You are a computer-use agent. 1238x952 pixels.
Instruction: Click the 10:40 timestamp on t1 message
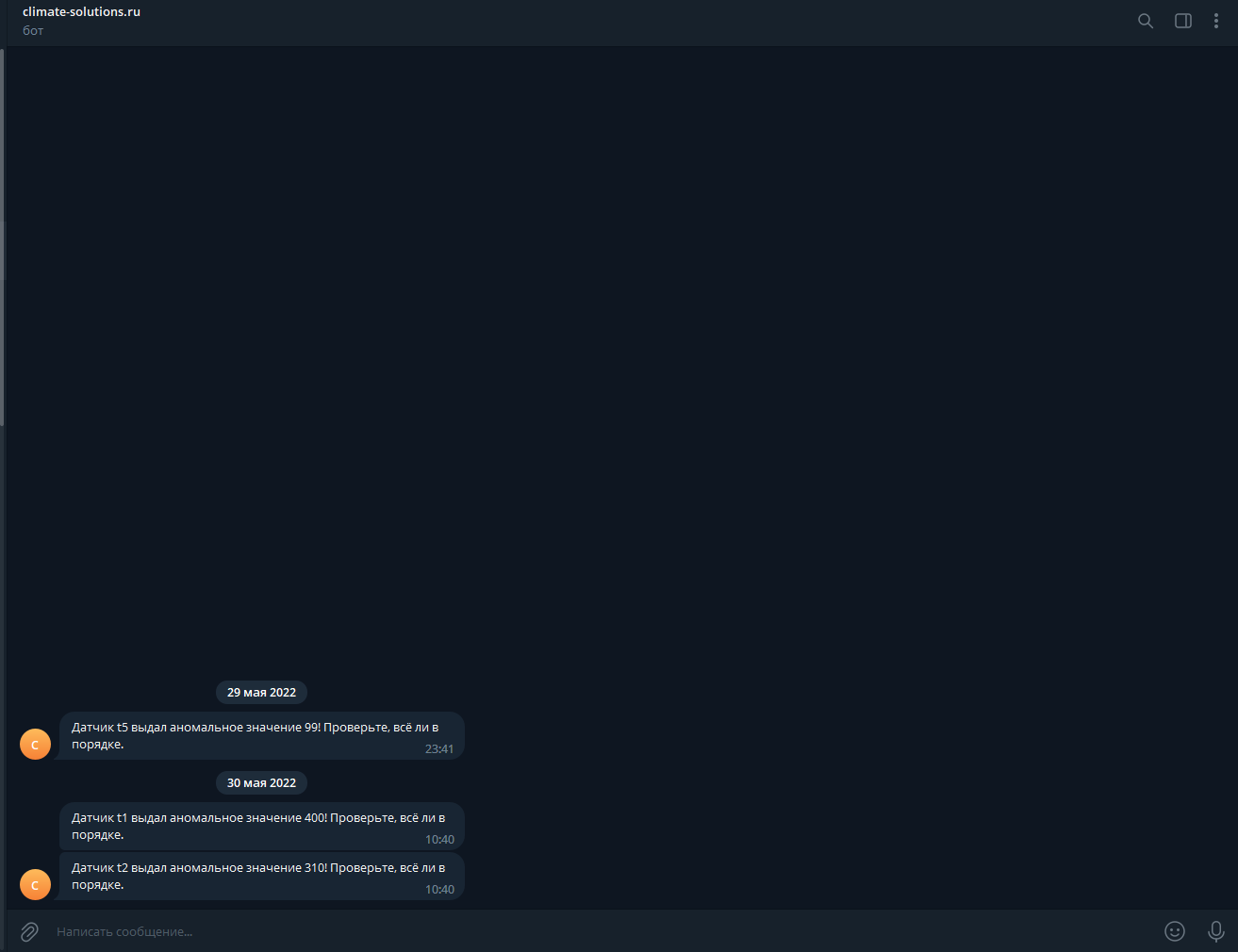[x=439, y=840]
